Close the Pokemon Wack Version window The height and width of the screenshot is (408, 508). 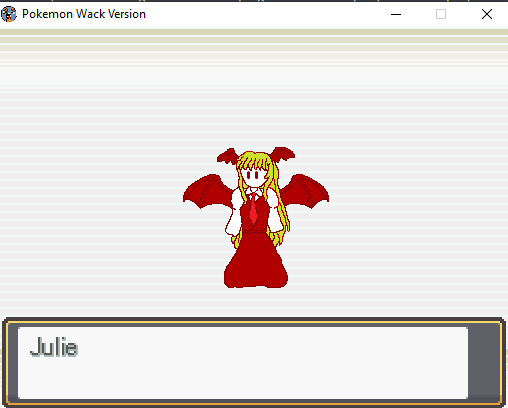[x=487, y=14]
